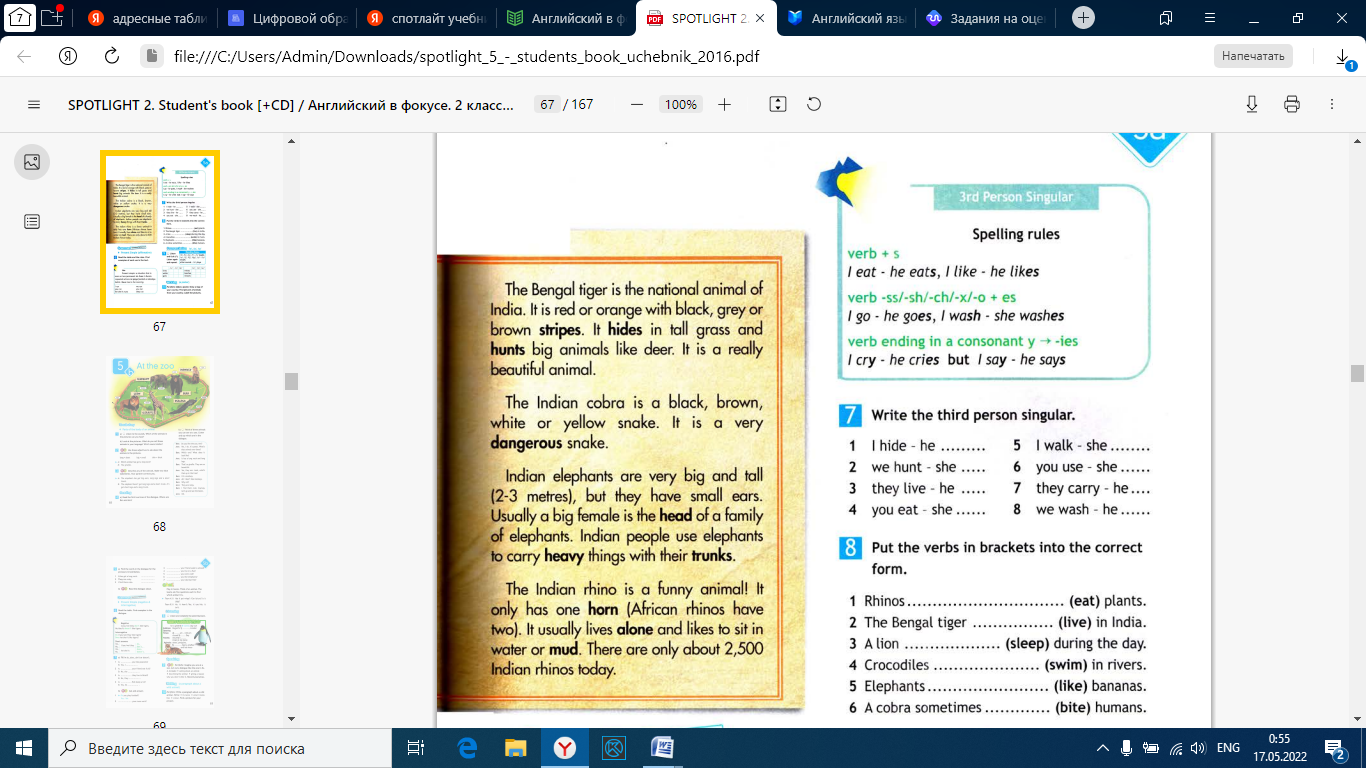Click the bold word 'dangerous' in the text
Image resolution: width=1366 pixels, height=768 pixels.
(x=527, y=442)
